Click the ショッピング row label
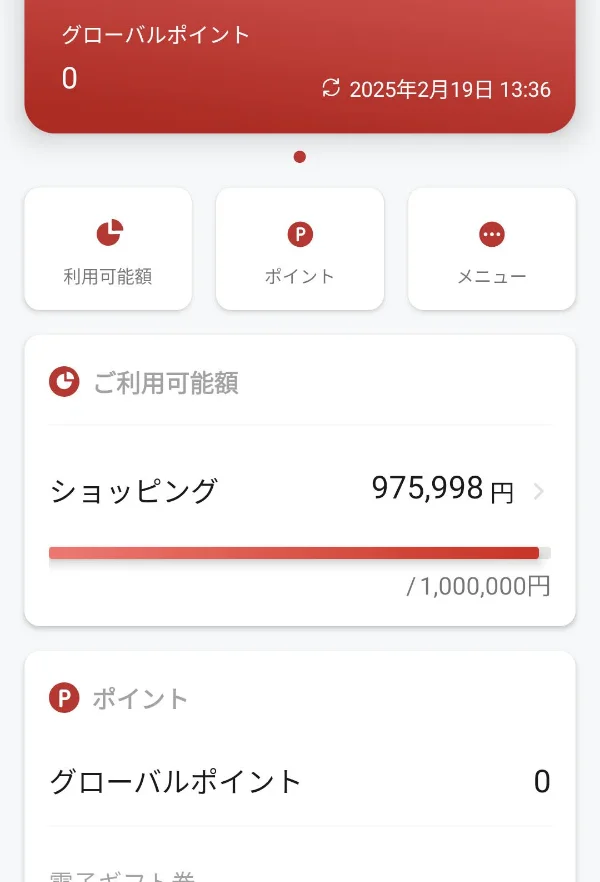This screenshot has height=882, width=600. point(133,491)
